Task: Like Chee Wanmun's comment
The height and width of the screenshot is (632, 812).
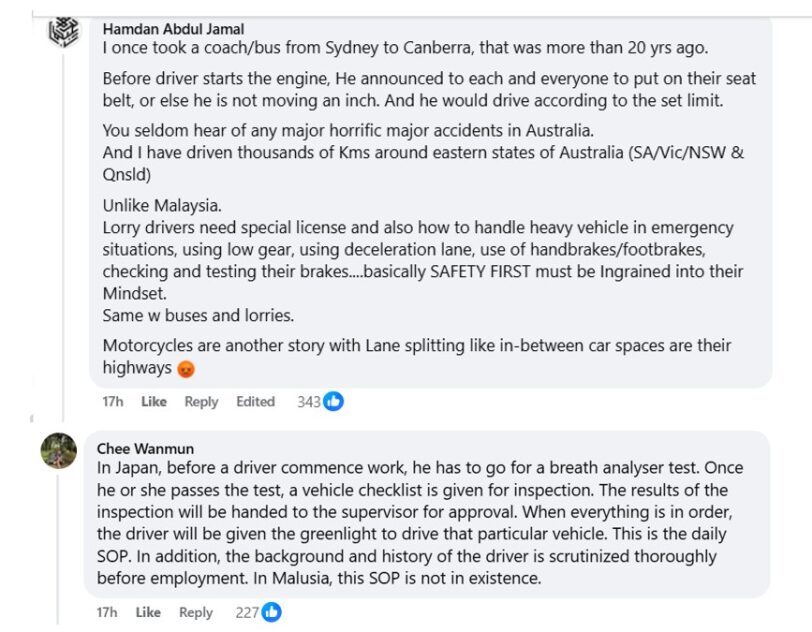Action: (148, 612)
